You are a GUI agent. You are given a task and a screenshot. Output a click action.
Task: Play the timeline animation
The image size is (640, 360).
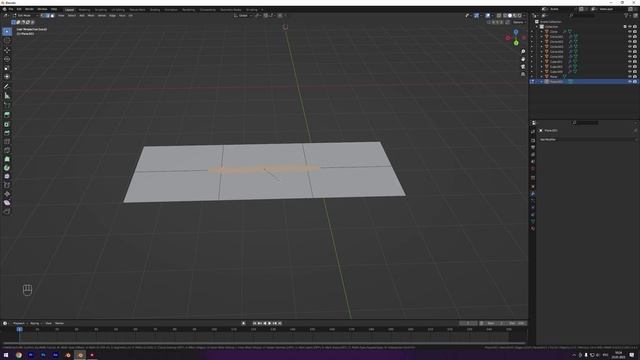pyautogui.click(x=269, y=323)
